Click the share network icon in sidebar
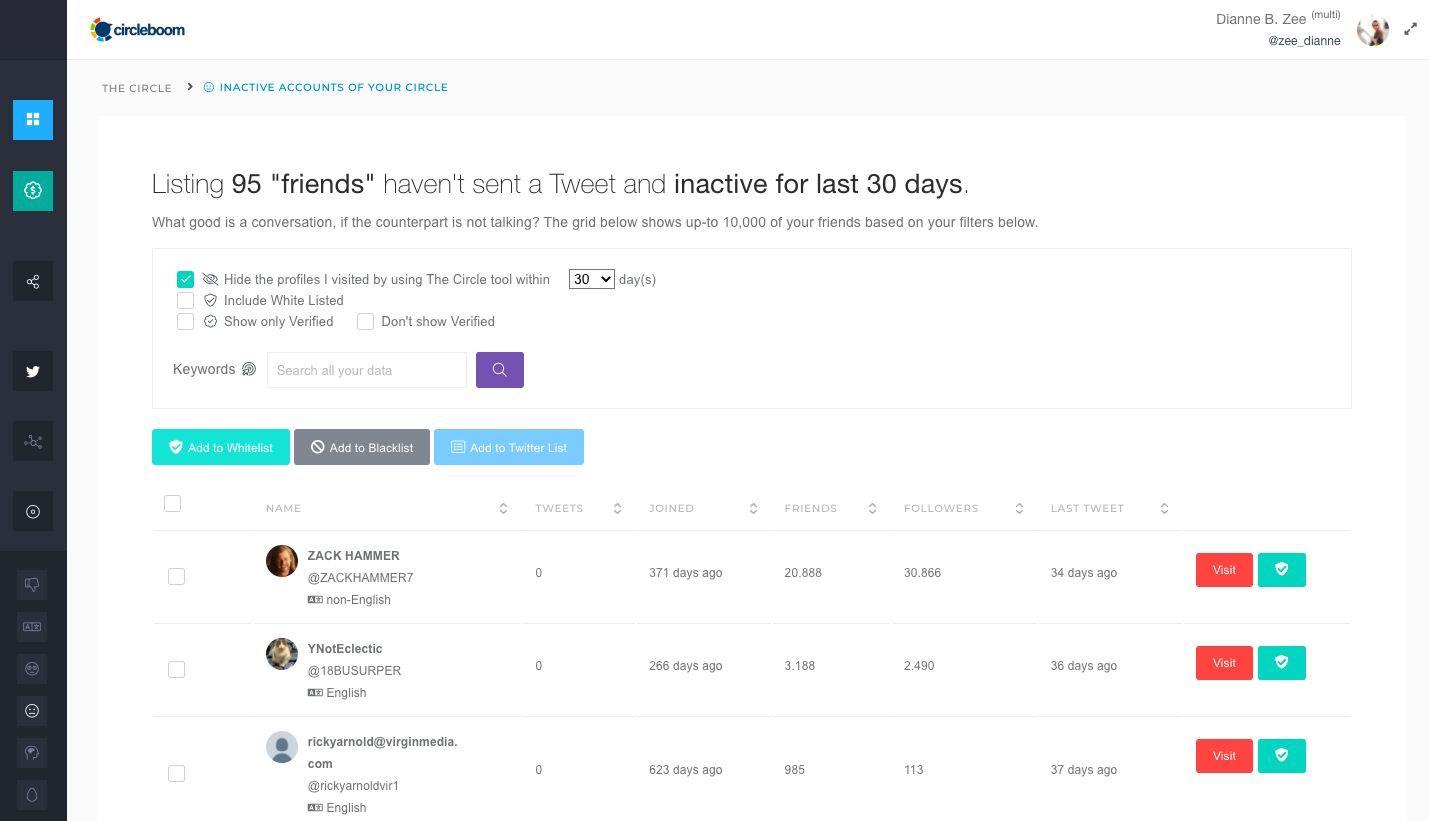This screenshot has height=821, width=1429. (33, 281)
